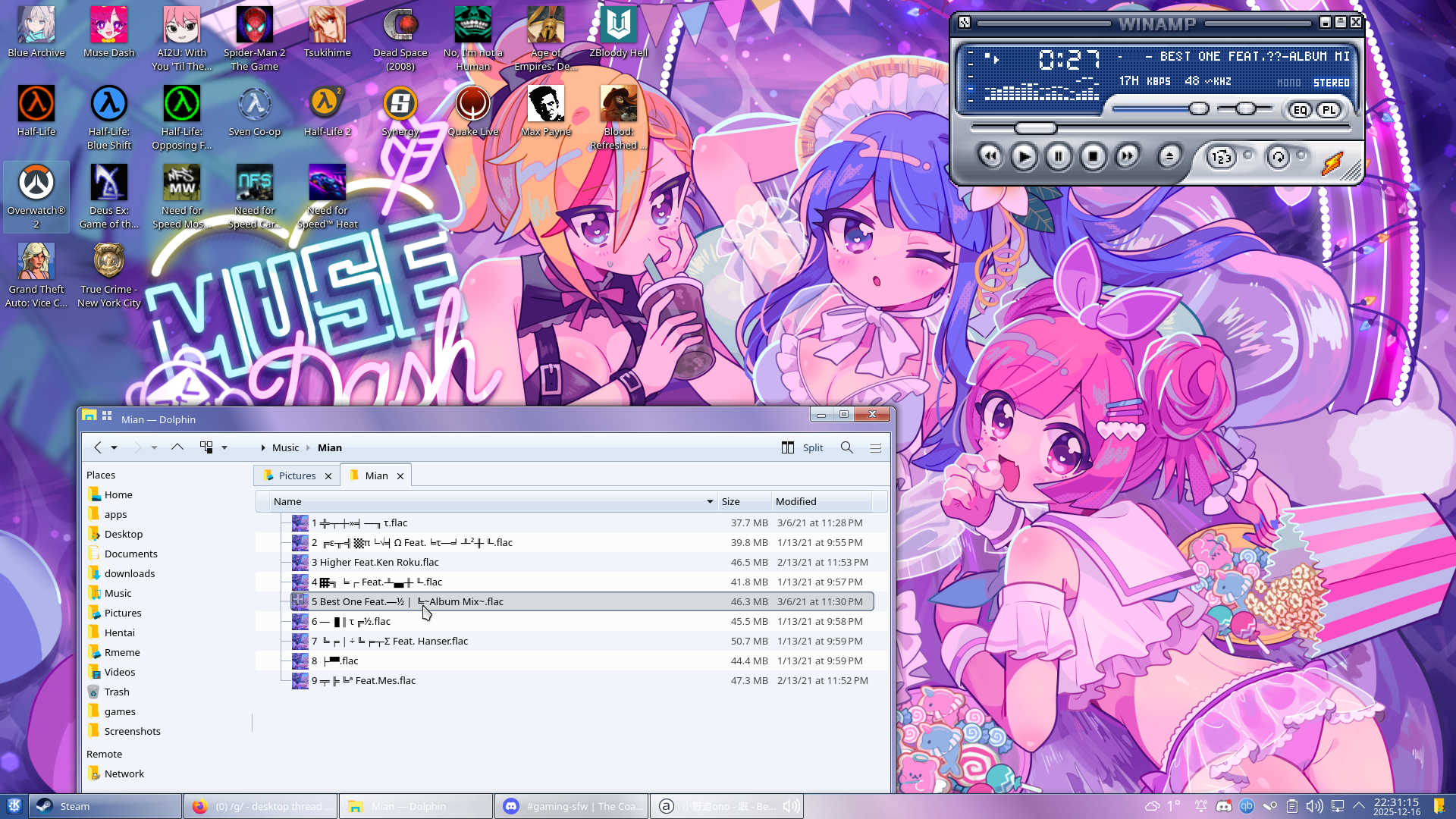Open the view mode dropdown arrow
Image resolution: width=1456 pixels, height=819 pixels.
pyautogui.click(x=224, y=447)
